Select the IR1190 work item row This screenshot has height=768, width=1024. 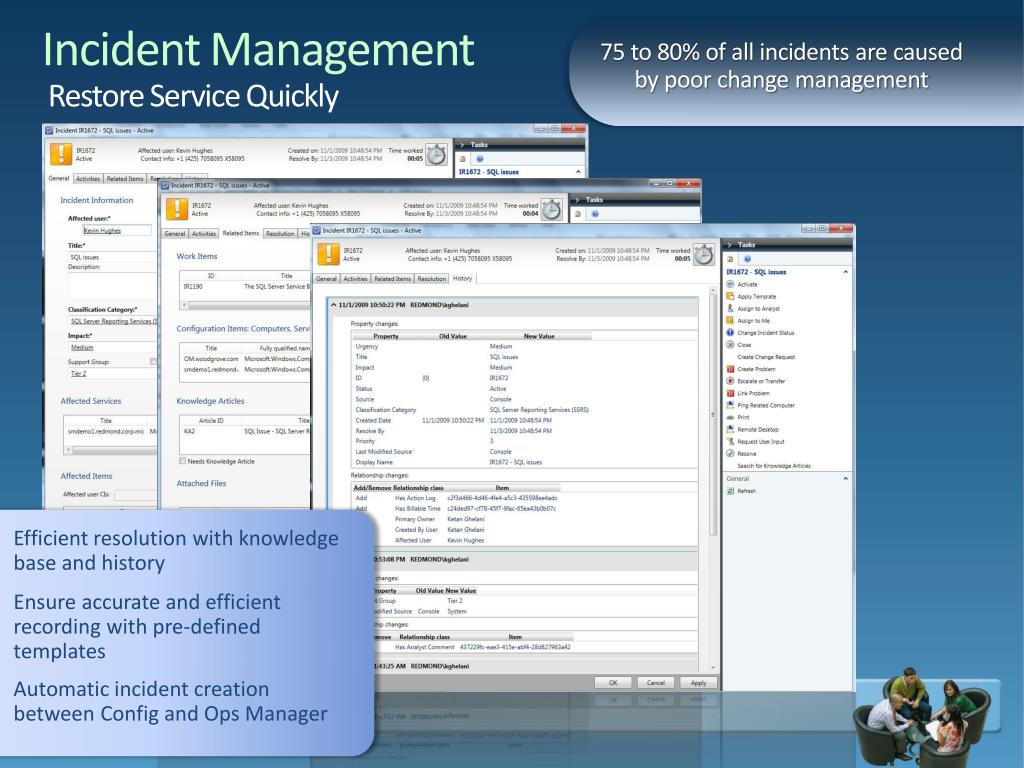[x=245, y=287]
